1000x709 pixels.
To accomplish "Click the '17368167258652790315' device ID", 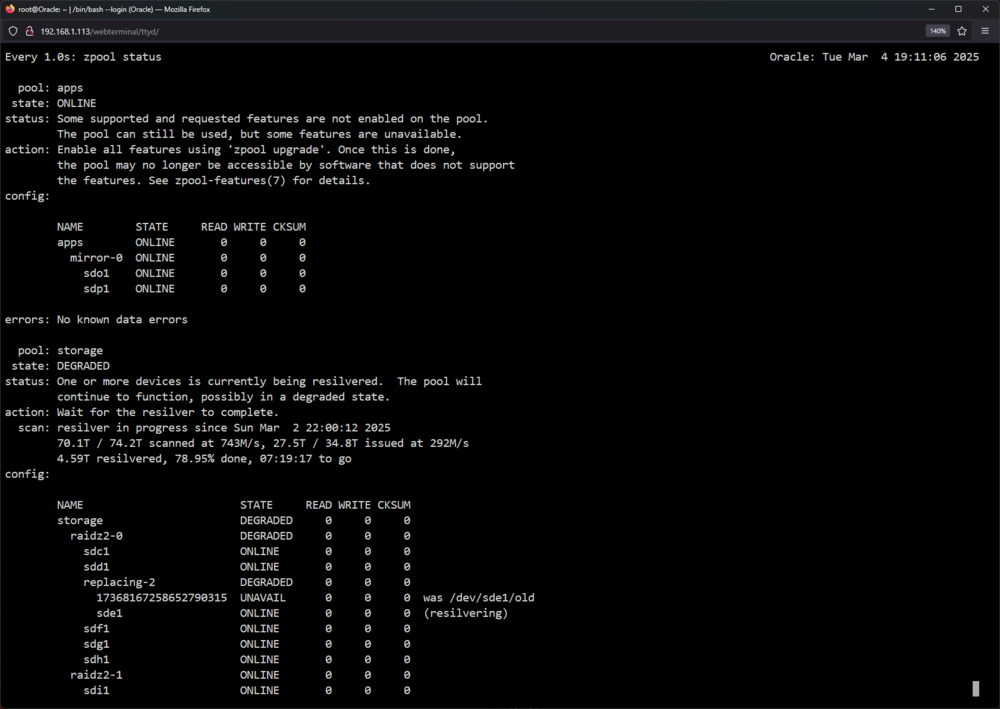I will (x=161, y=598).
